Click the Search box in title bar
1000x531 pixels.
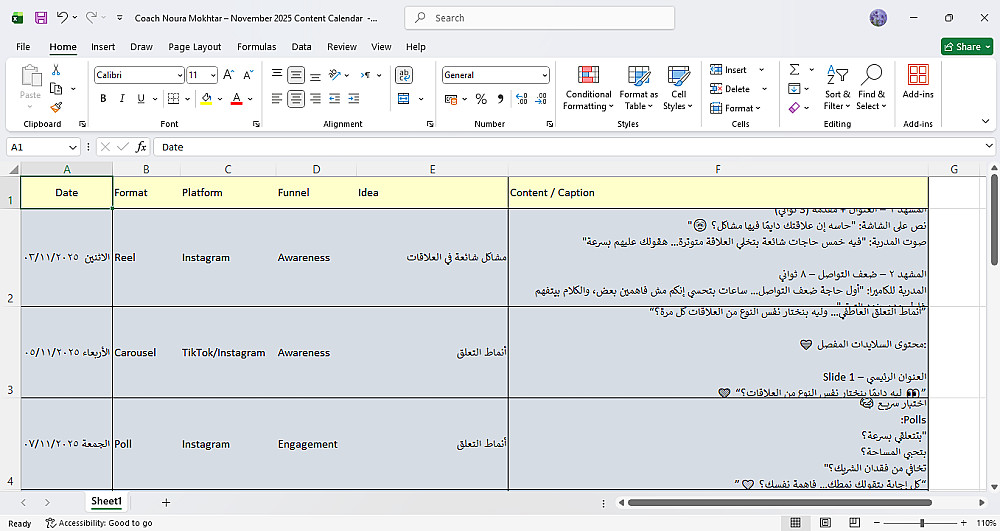[540, 18]
